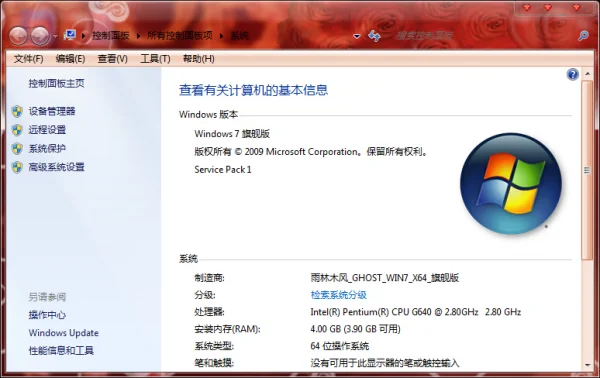This screenshot has width=600, height=378.
Task: Click the 查看有关计算机的基本信息 heading
Action: point(254,90)
